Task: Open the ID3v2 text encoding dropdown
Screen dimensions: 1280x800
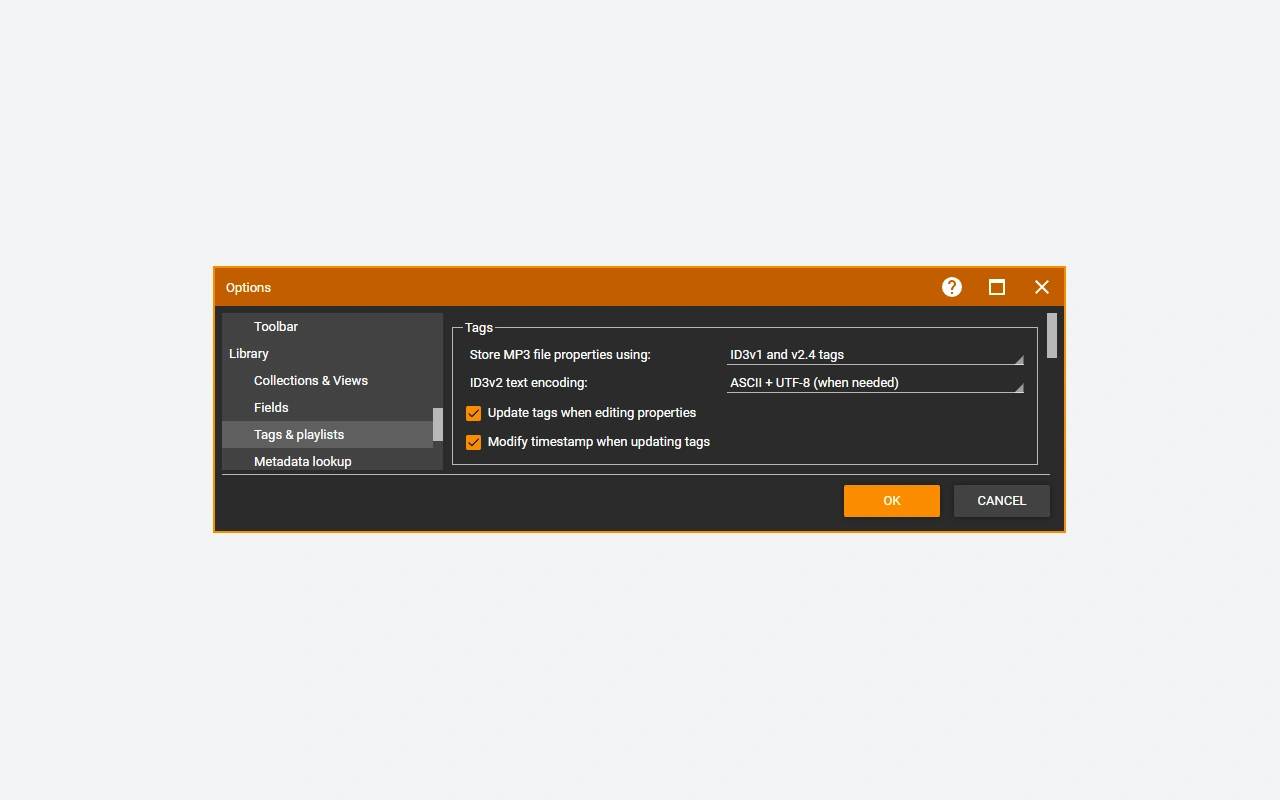Action: click(x=875, y=383)
